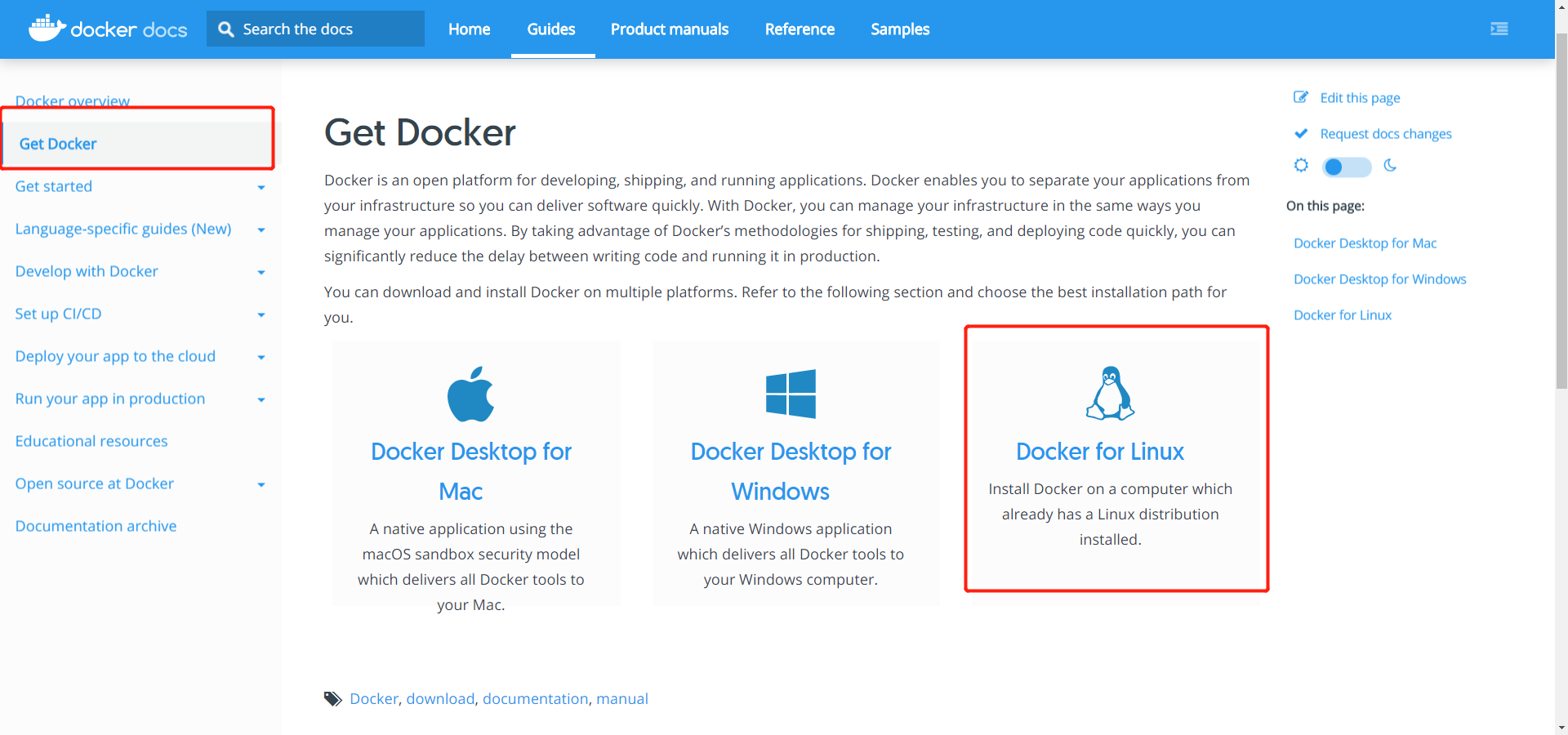Click the Linux penguin icon

tap(1110, 393)
